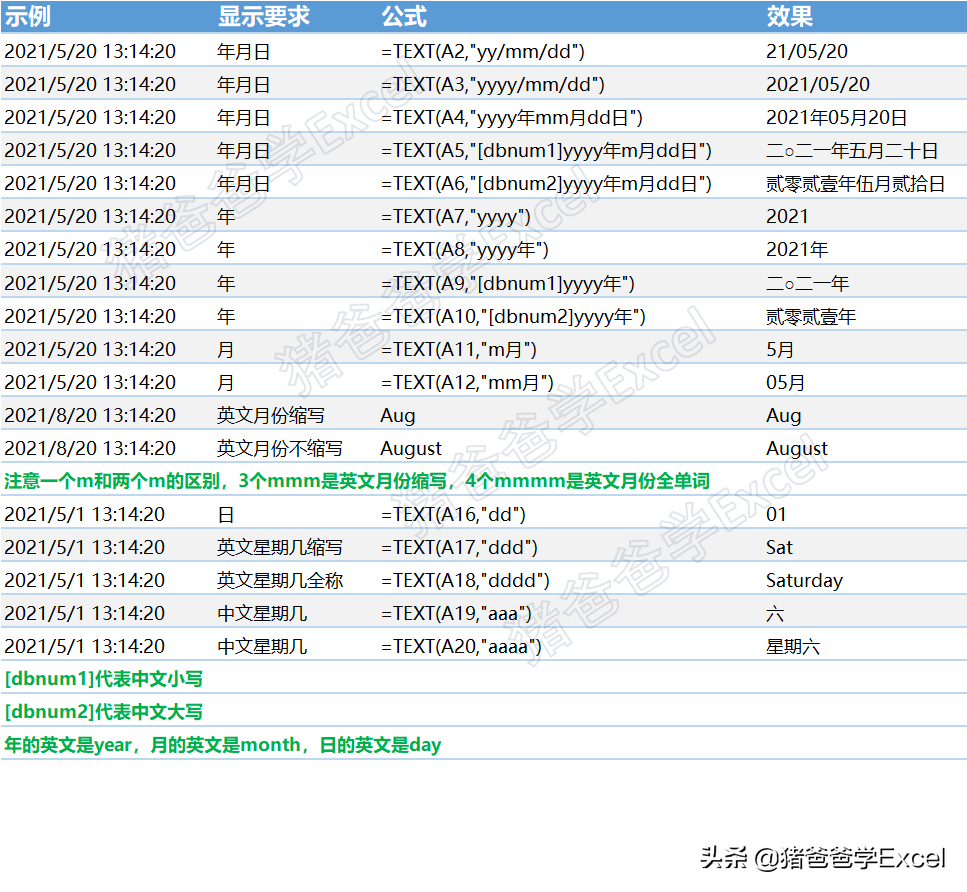Select the 英文星期几全称 cell
Viewport: 967px width, 892px height.
pos(280,580)
